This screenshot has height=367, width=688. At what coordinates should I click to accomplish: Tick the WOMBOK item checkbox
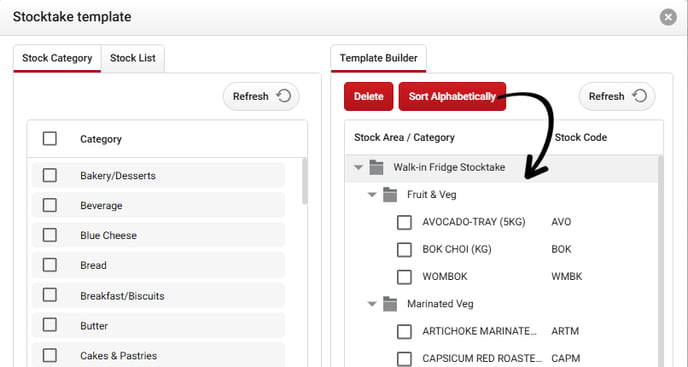click(x=404, y=277)
